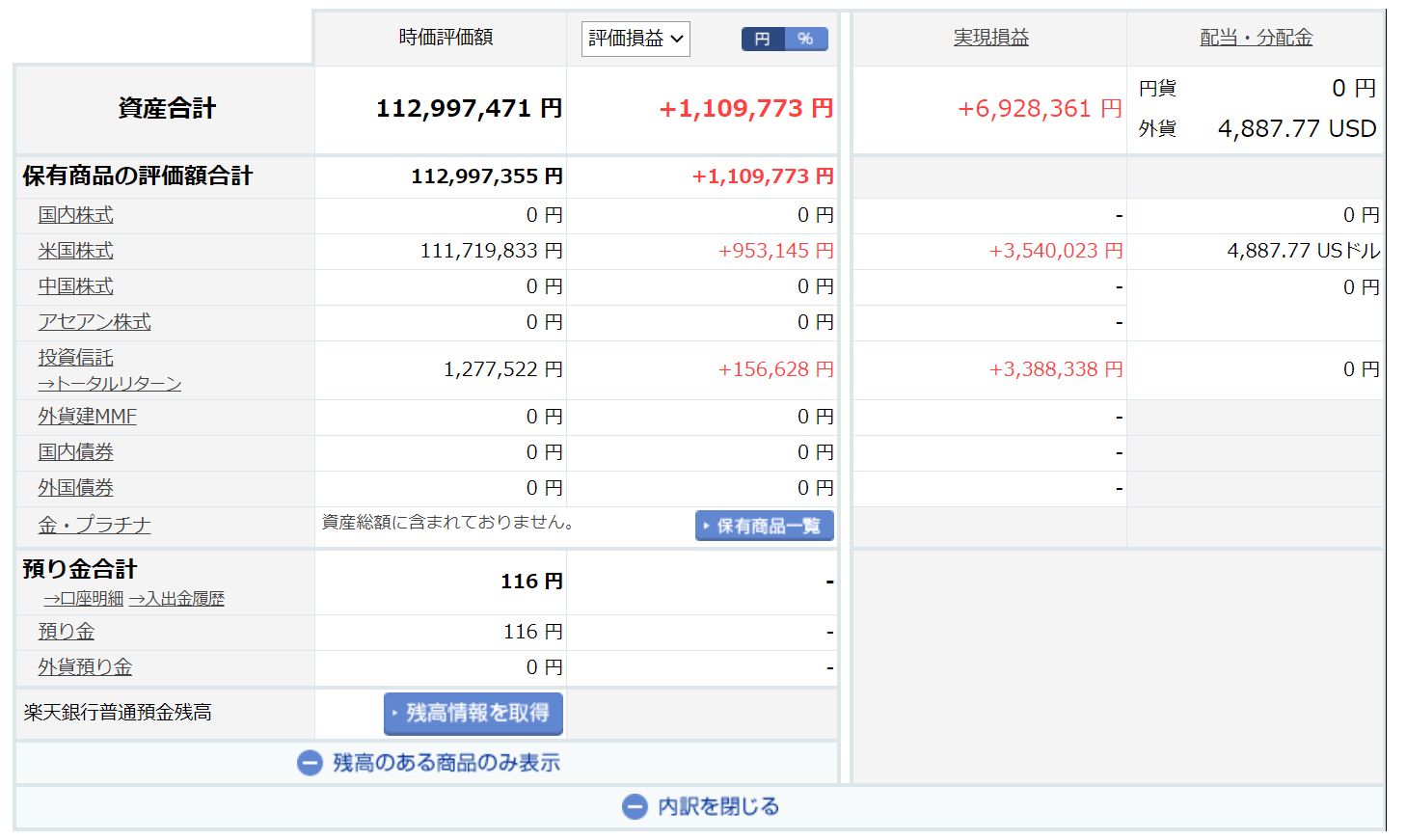Switch display to 円 (yen) toggle
1406x840 pixels.
pos(763,39)
